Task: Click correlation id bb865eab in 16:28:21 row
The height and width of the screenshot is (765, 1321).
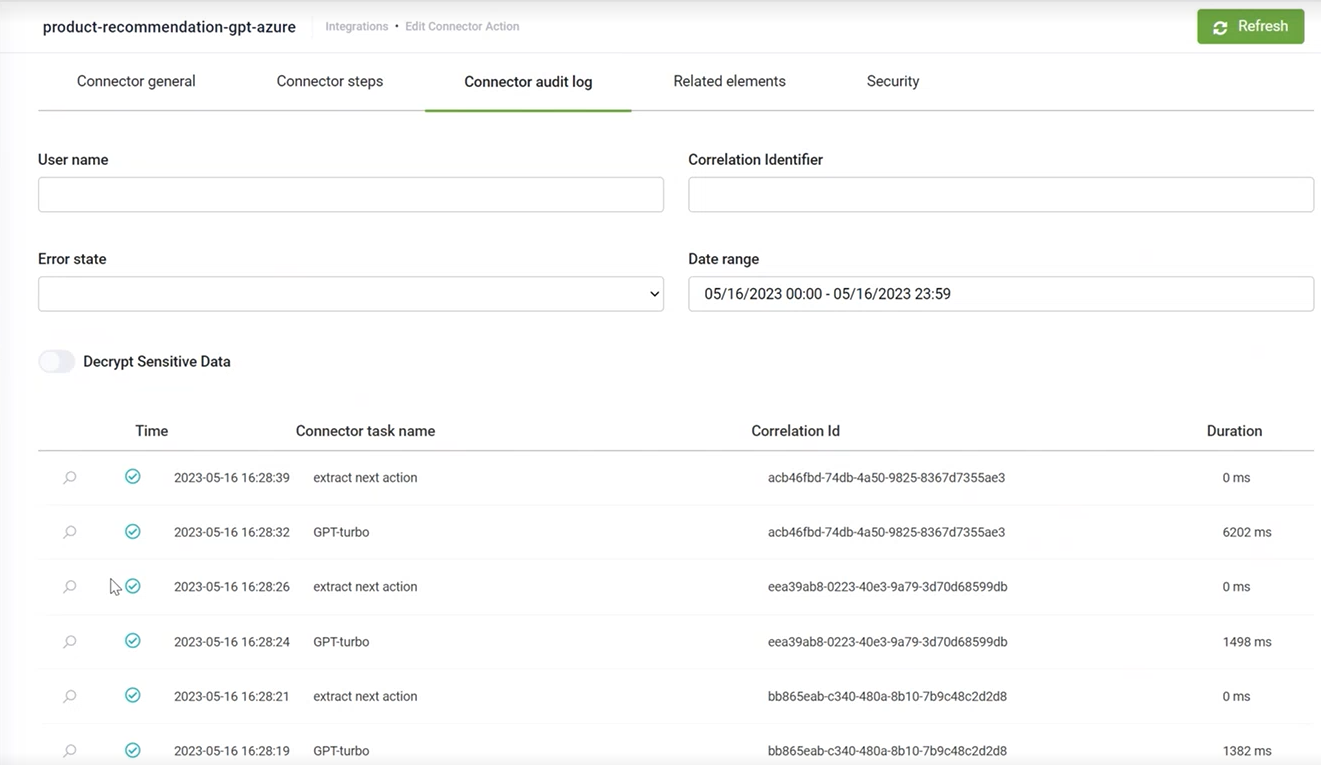Action: point(887,696)
